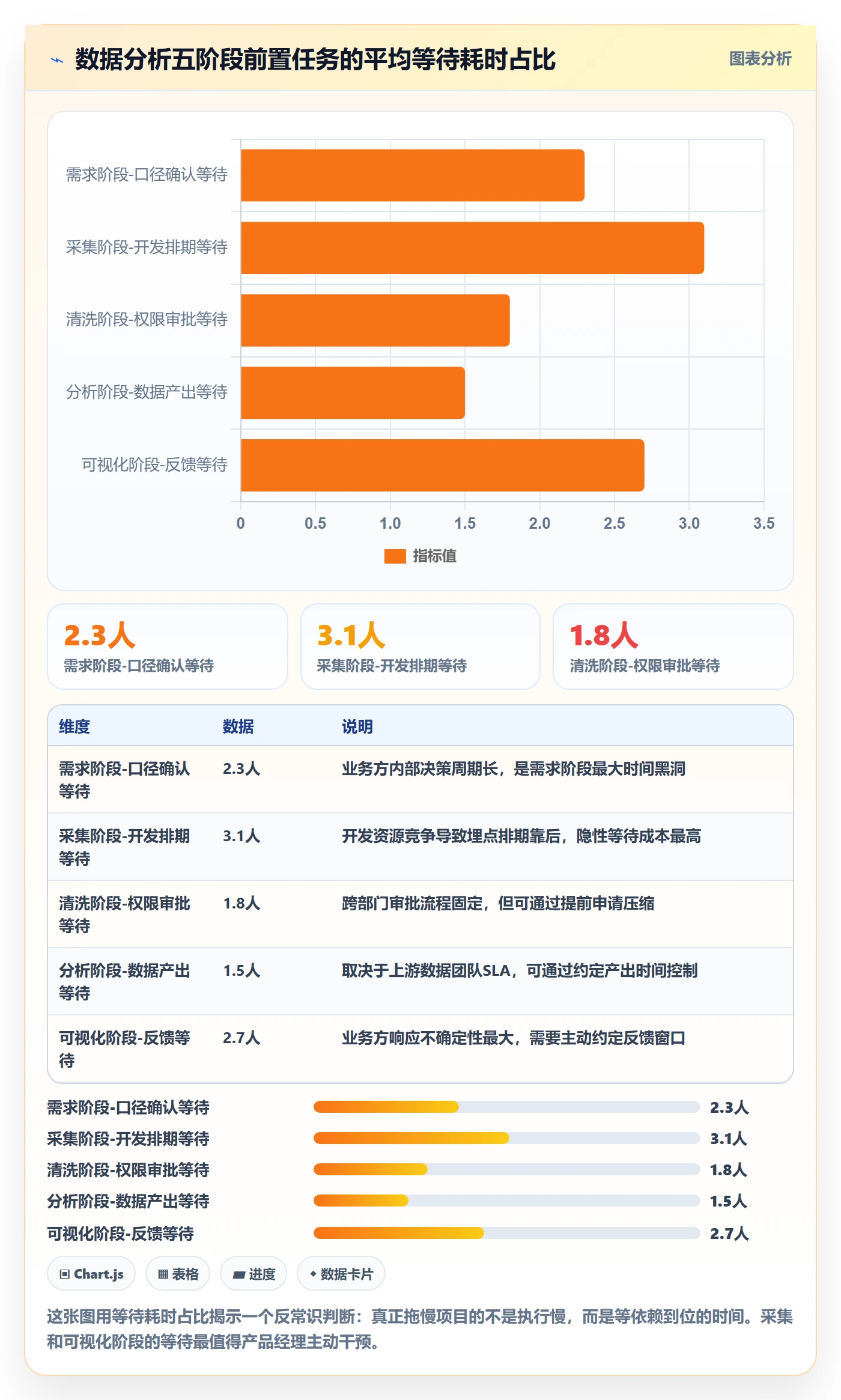Open the 3.1人 data card
Image resolution: width=841 pixels, height=1400 pixels.
coord(421,647)
